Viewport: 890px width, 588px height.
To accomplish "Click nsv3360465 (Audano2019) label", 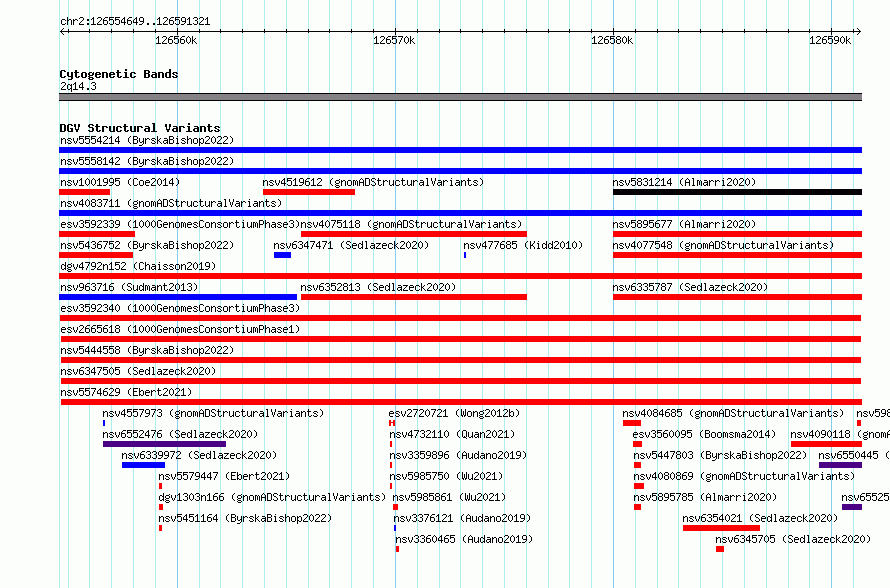I will pyautogui.click(x=464, y=539).
